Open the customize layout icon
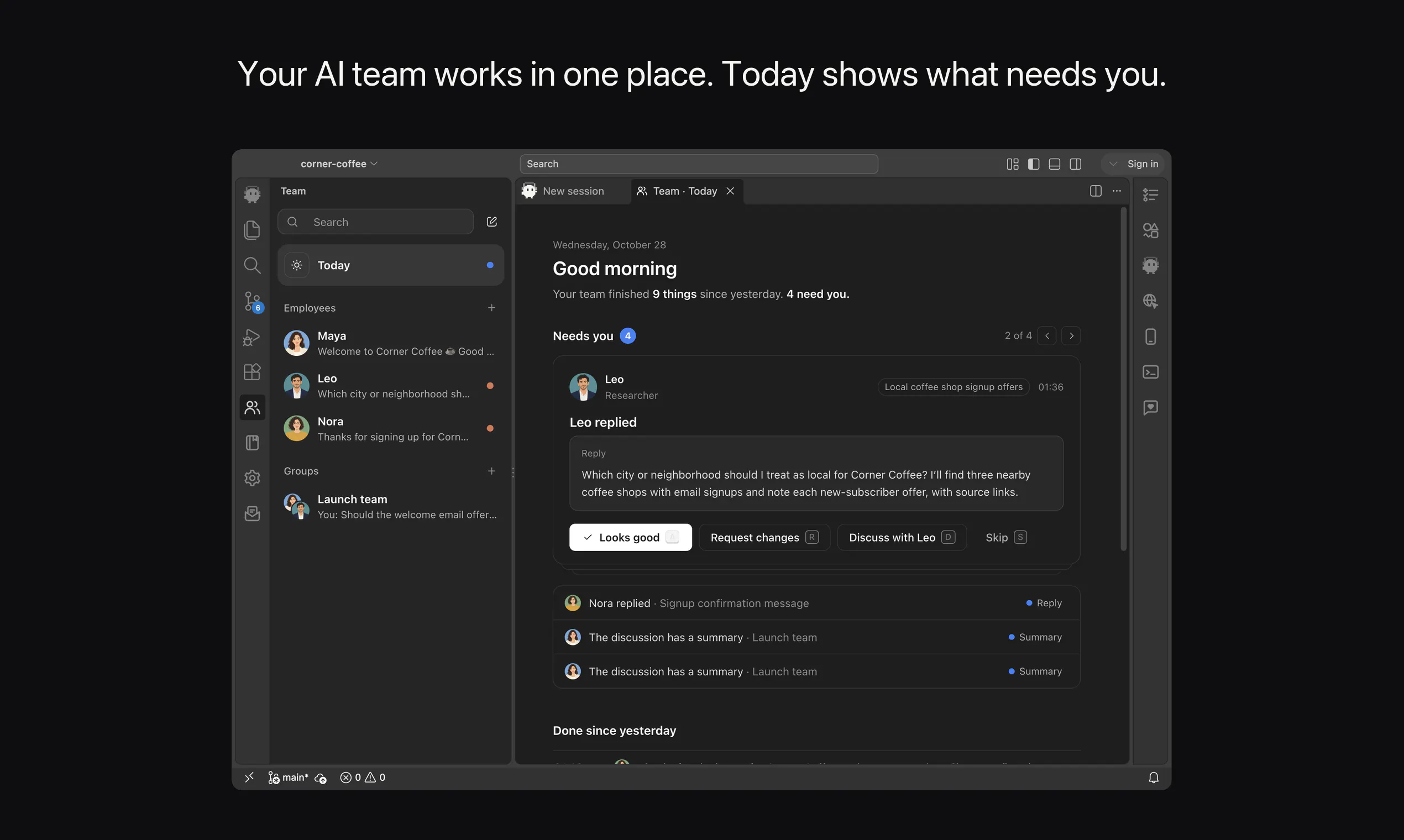1404x840 pixels. [1012, 164]
